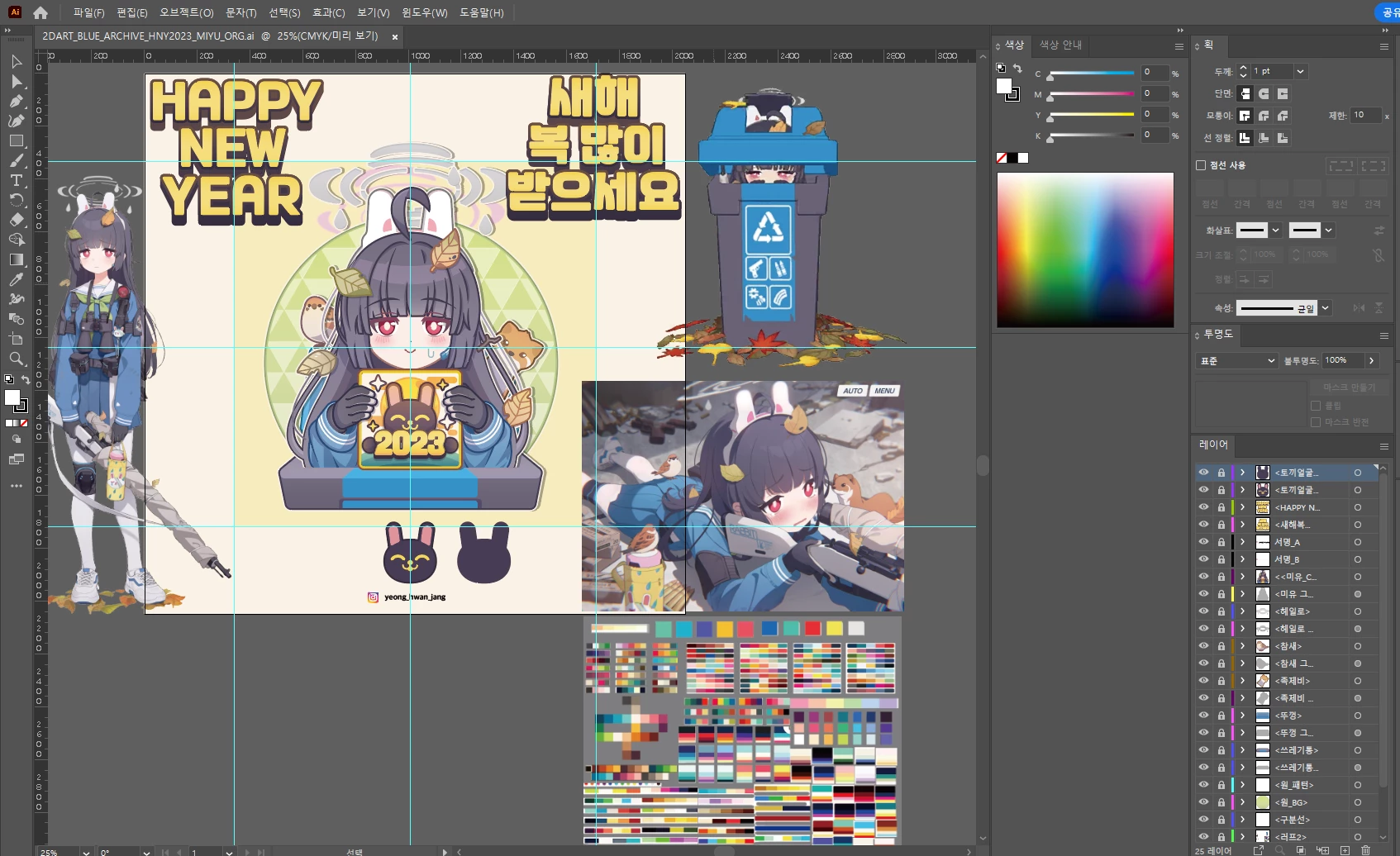
Task: Select the <쓰레기통> layer row
Action: tap(1285, 750)
